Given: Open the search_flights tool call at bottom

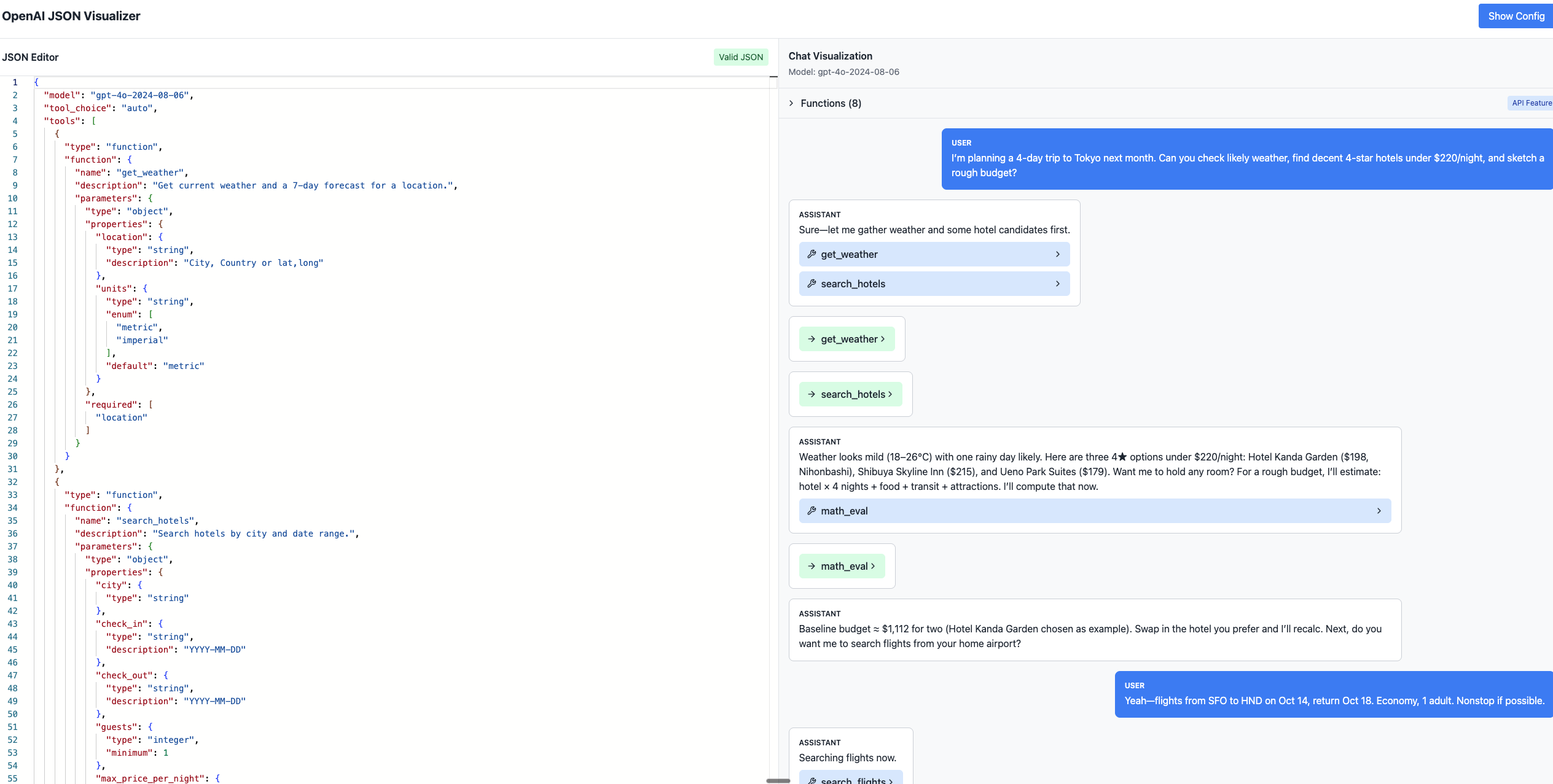Looking at the screenshot, I should [851, 777].
